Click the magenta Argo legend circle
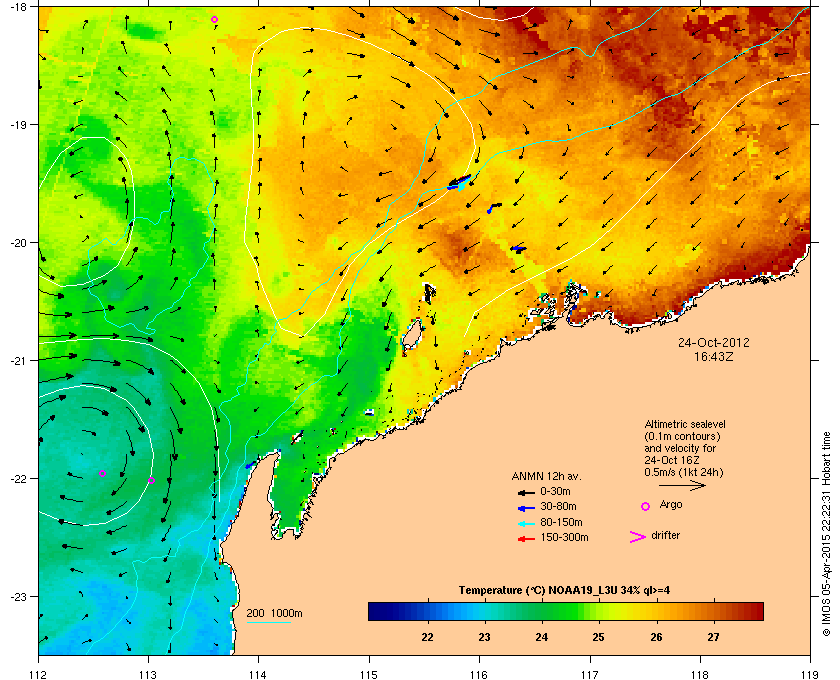 click(646, 506)
